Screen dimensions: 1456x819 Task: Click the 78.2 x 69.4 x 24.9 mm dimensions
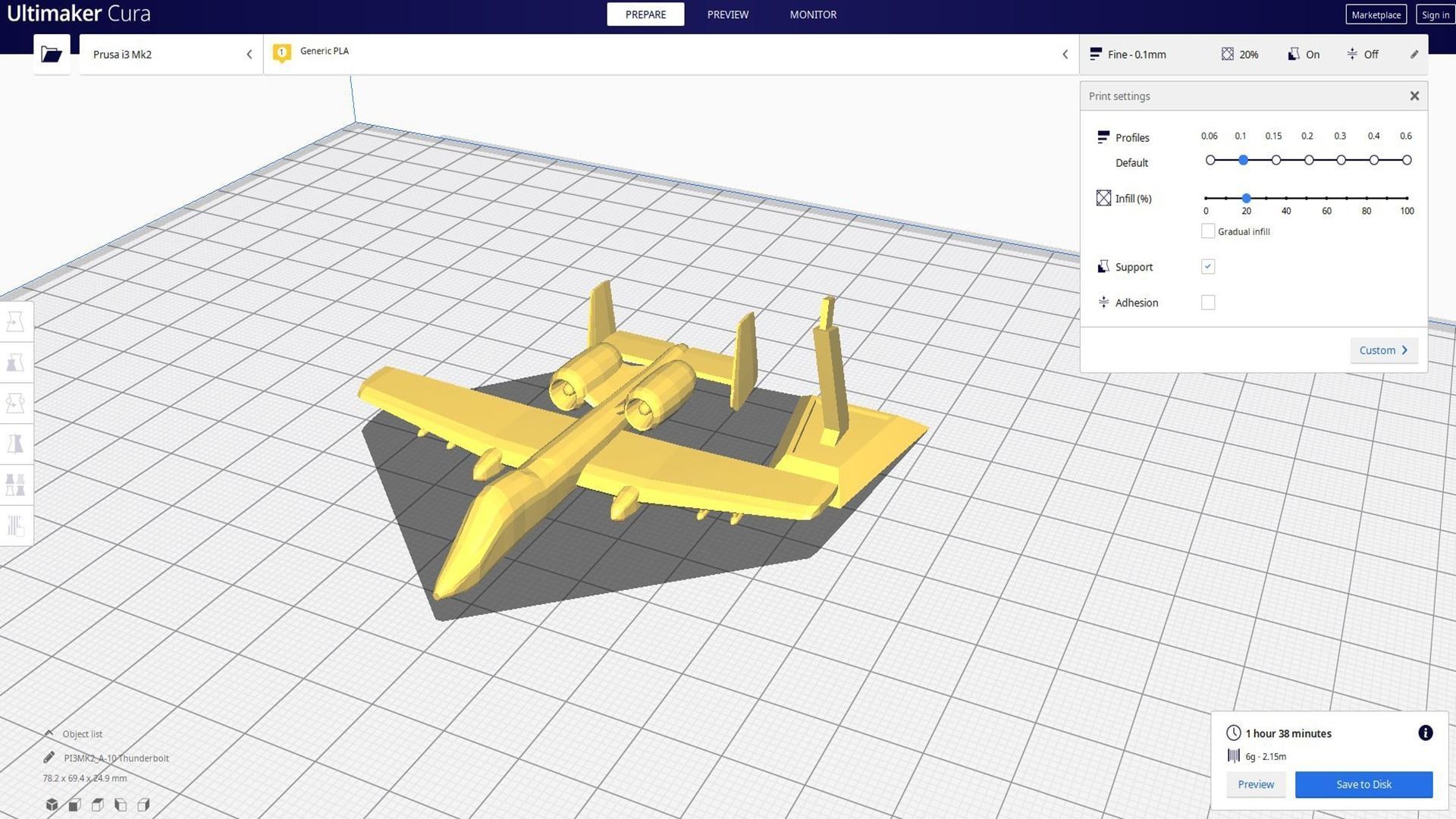[x=85, y=778]
